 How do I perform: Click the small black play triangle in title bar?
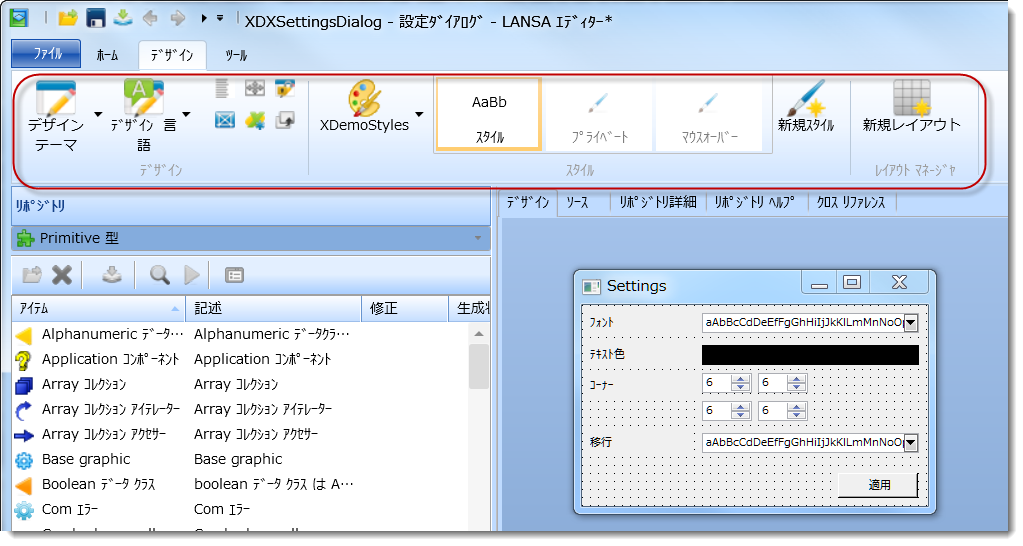tap(204, 18)
